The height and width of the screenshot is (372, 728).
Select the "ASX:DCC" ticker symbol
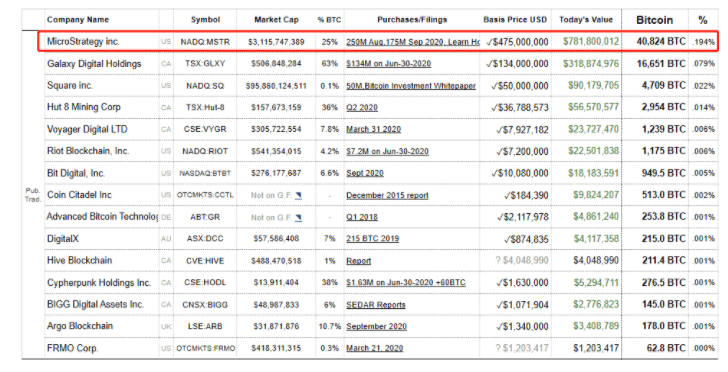tap(205, 239)
